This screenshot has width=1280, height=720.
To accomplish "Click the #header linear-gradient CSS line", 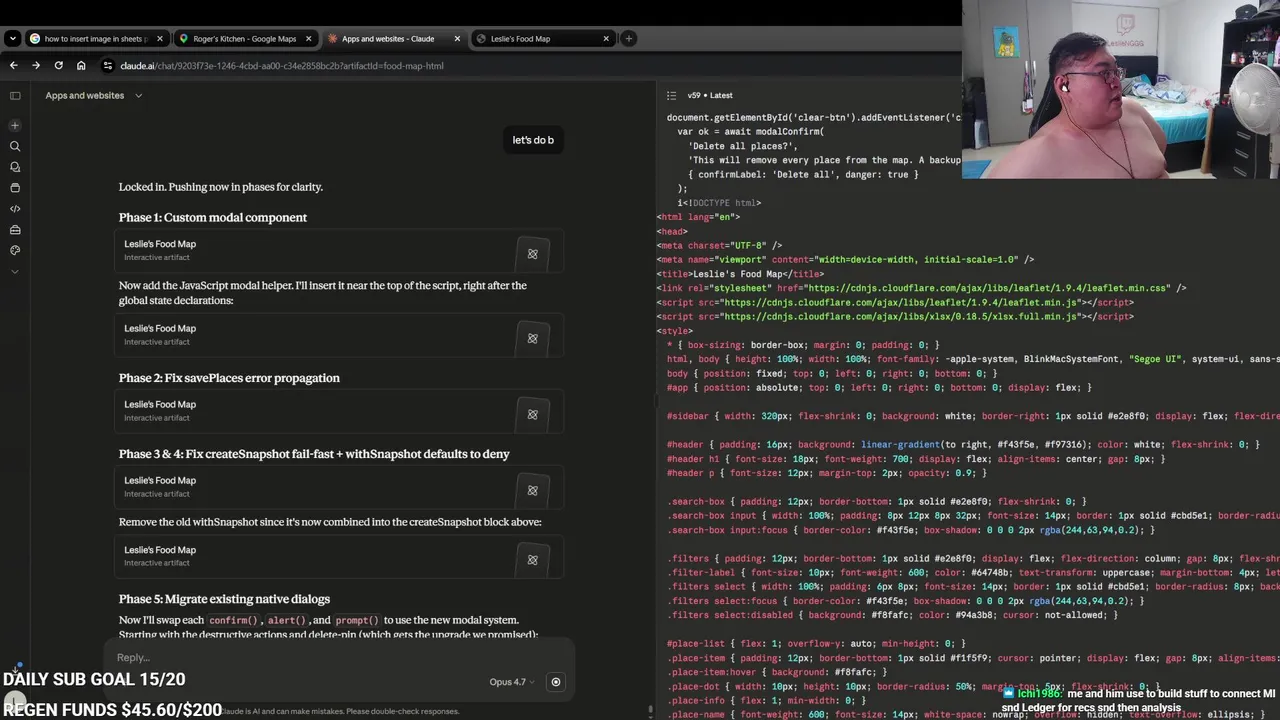I will coord(963,445).
